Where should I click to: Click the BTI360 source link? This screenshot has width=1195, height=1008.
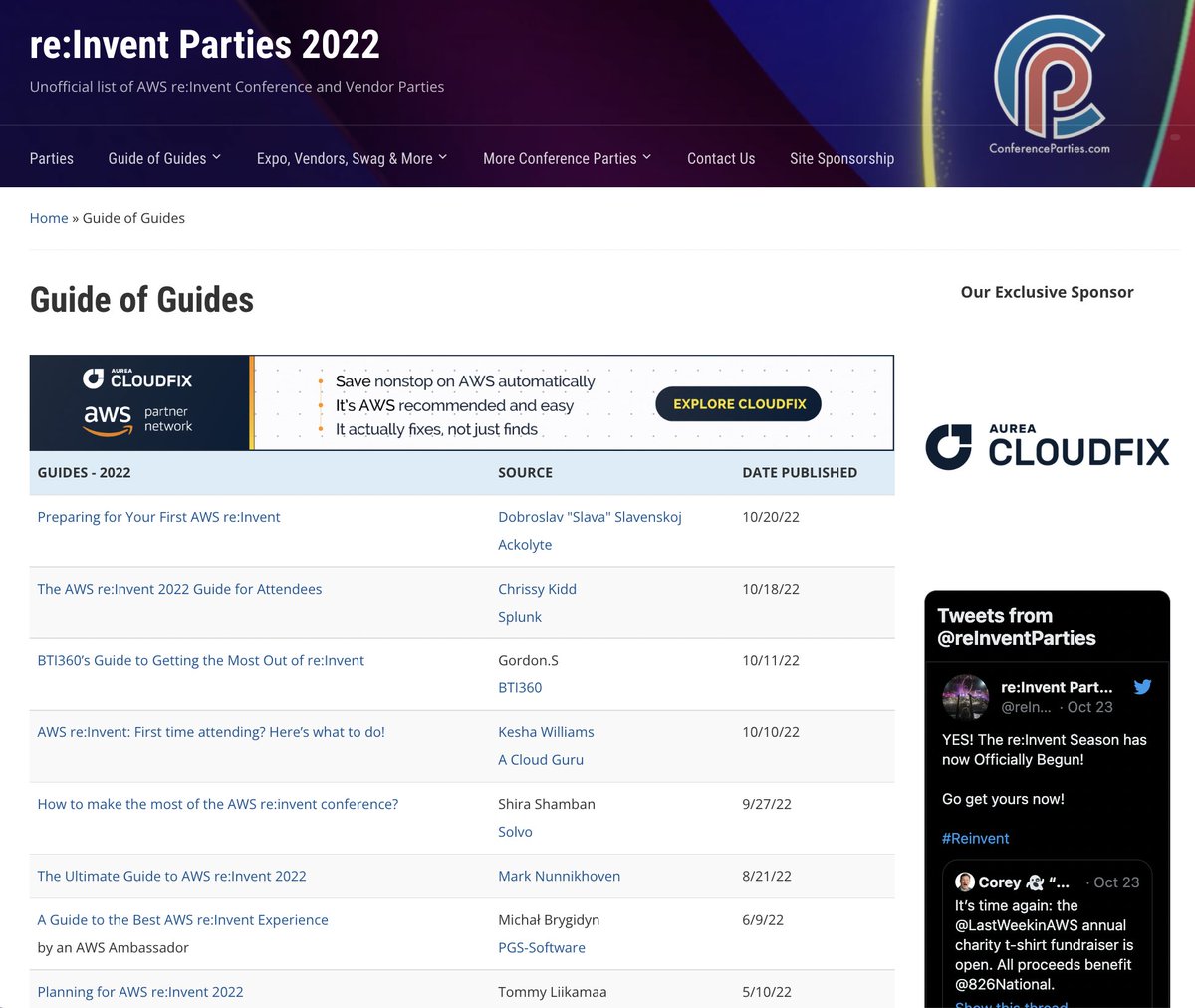tap(520, 688)
